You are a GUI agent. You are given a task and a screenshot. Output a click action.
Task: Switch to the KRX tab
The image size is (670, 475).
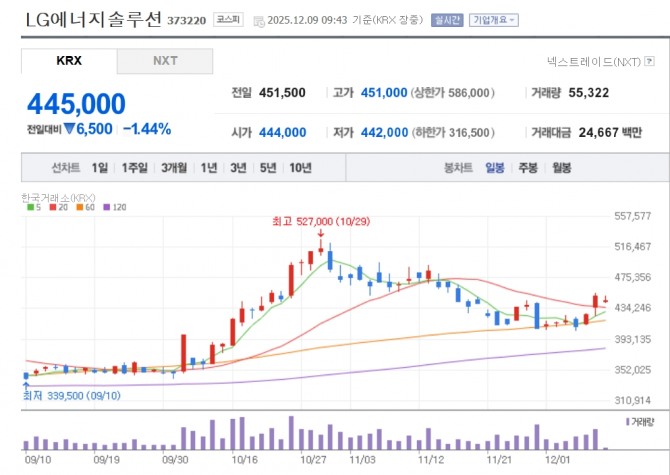point(69,61)
